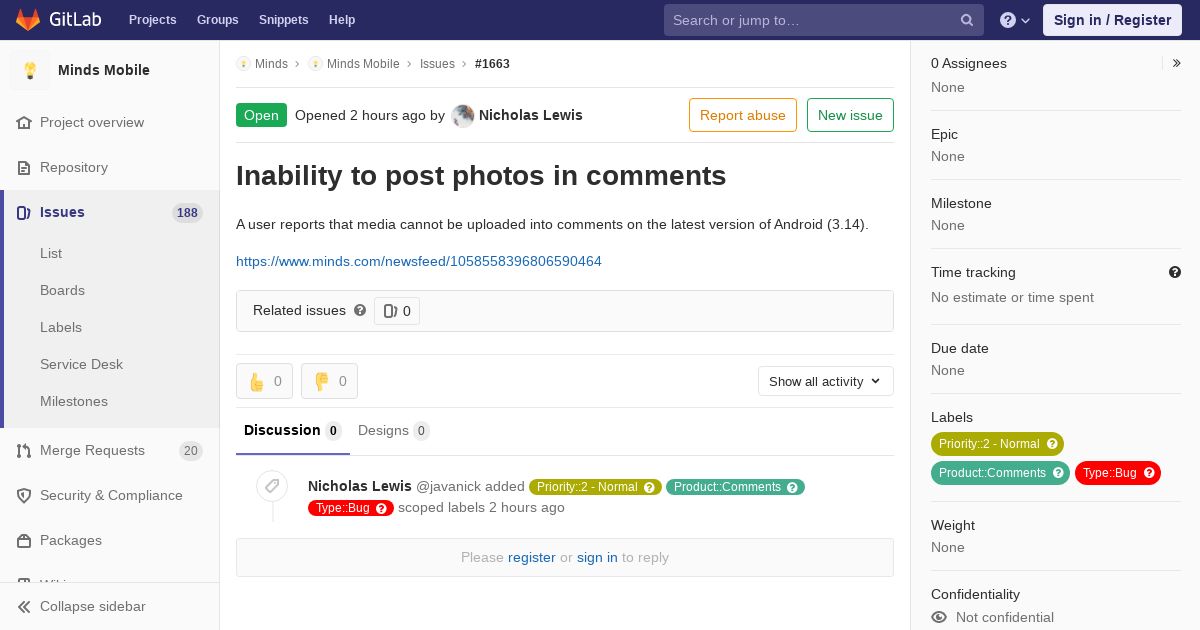This screenshot has width=1200, height=630.
Task: Click the Minds Mobile project avatar
Action: [x=30, y=70]
